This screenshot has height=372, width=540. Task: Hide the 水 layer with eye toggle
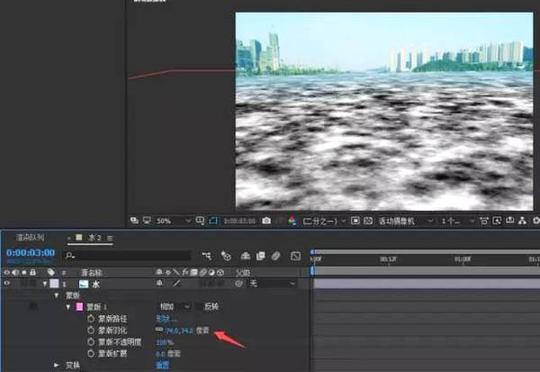pyautogui.click(x=7, y=283)
